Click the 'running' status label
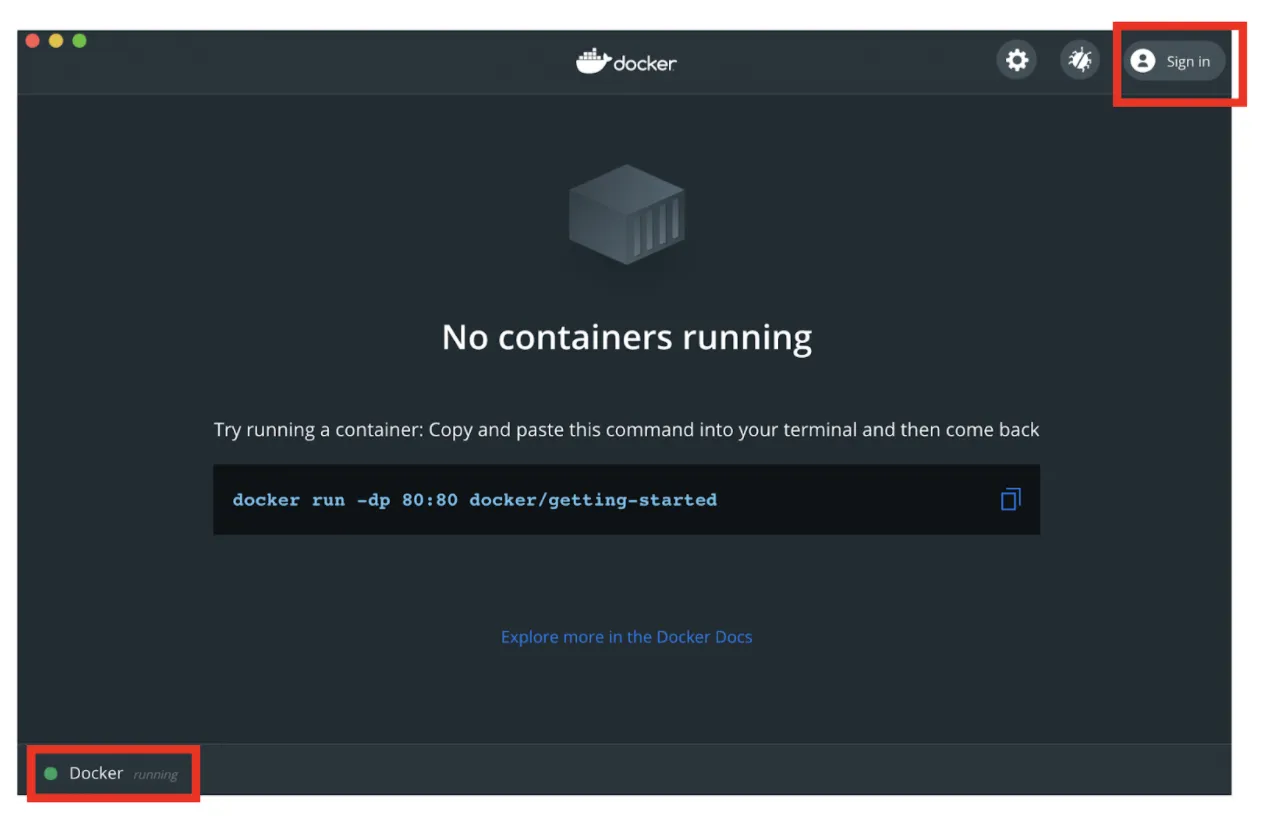Image resolution: width=1264 pixels, height=820 pixels. point(156,775)
